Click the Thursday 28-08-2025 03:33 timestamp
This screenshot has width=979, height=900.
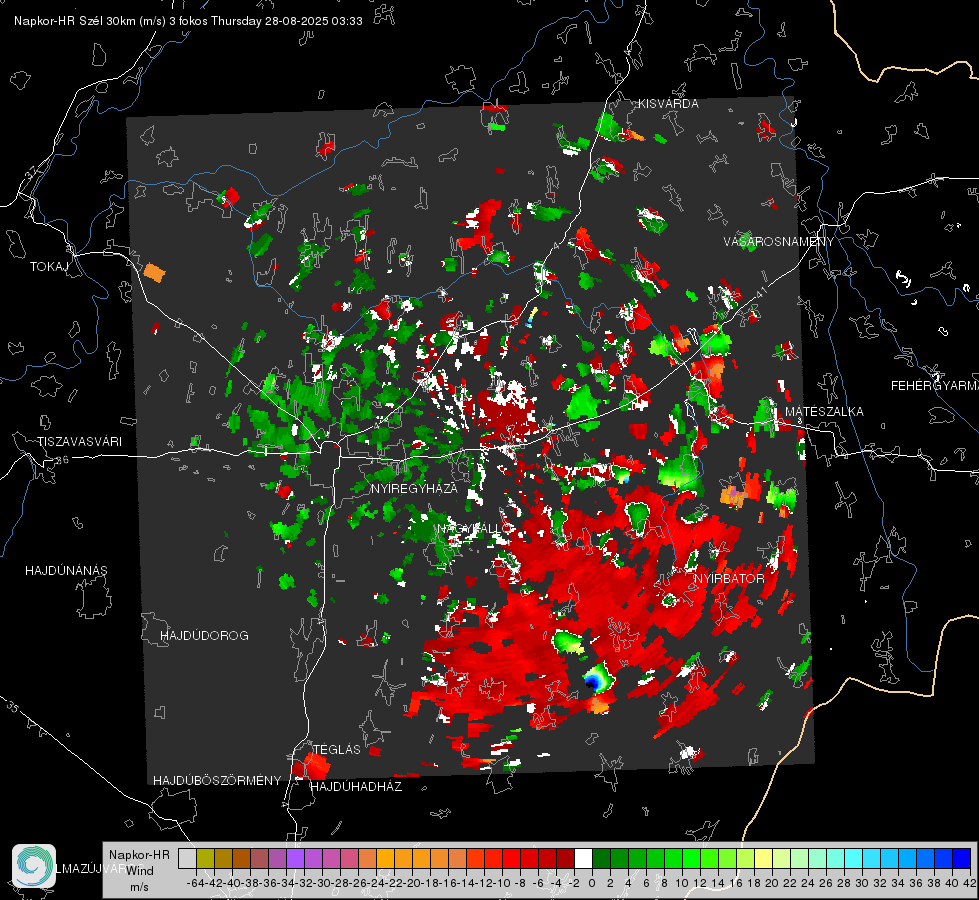[287, 21]
